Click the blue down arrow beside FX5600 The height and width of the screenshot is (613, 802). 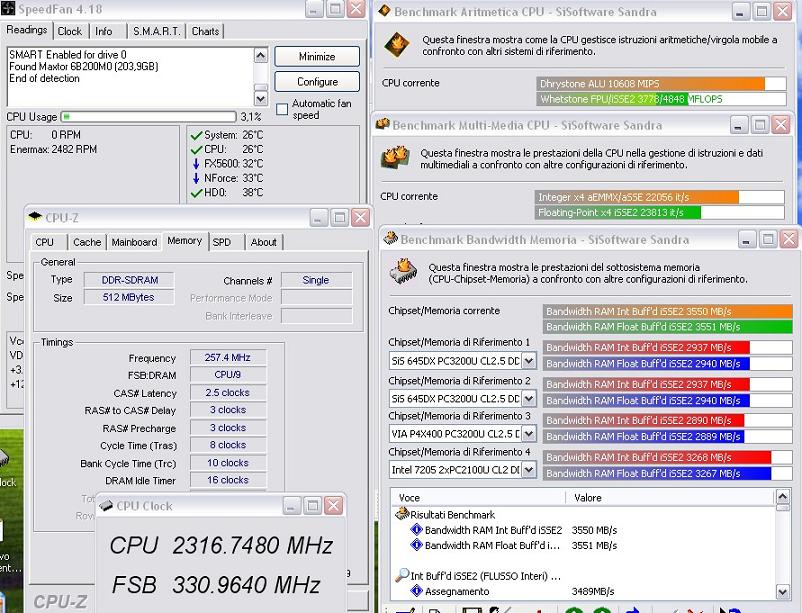pos(196,164)
